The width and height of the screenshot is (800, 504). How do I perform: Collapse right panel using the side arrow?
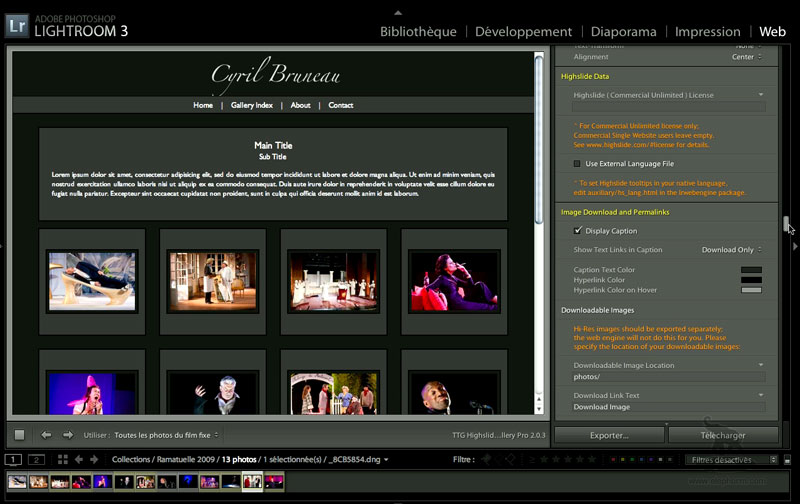(x=795, y=246)
